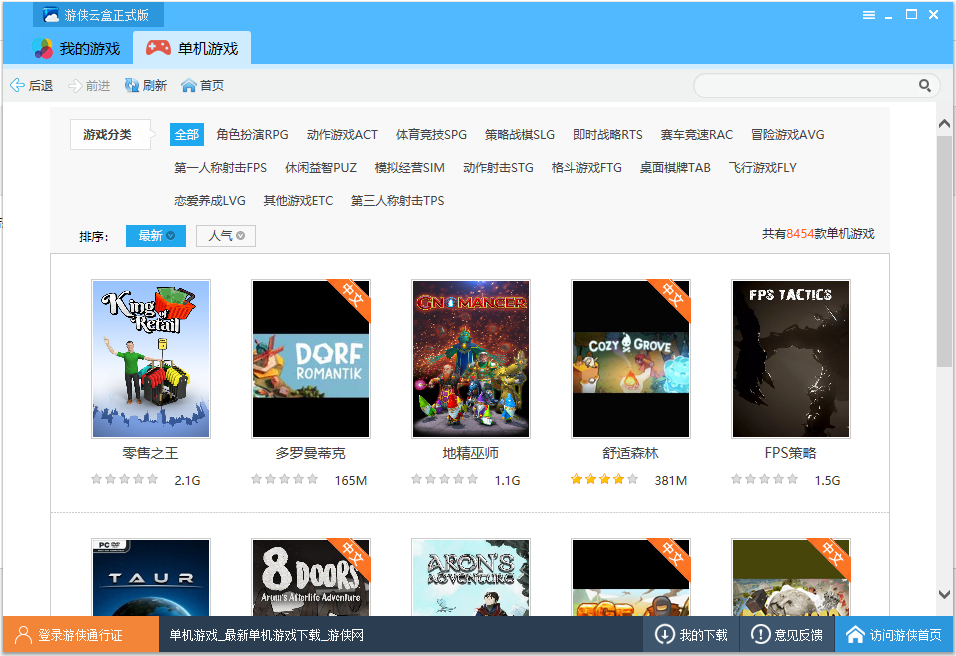The width and height of the screenshot is (956, 656).
Task: Open King of Retail game cover
Action: tap(151, 358)
